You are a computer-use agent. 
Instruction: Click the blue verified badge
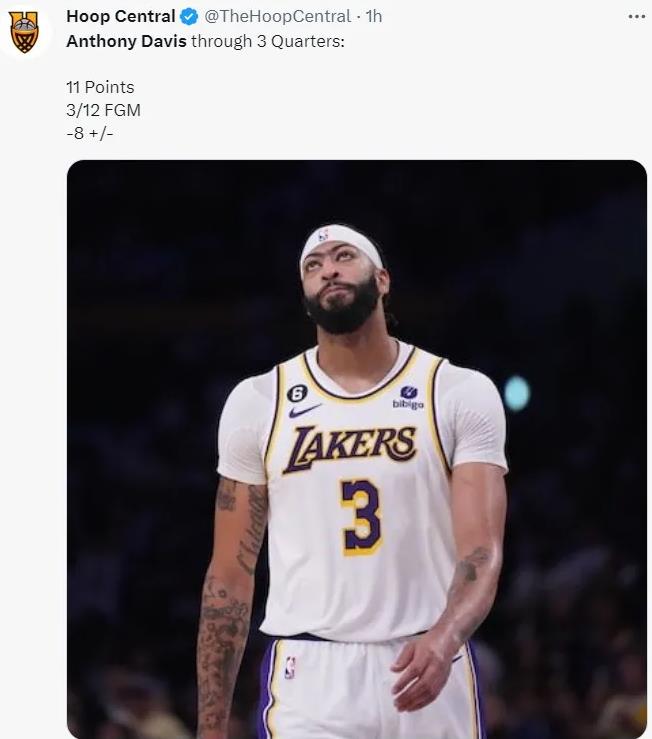(188, 17)
